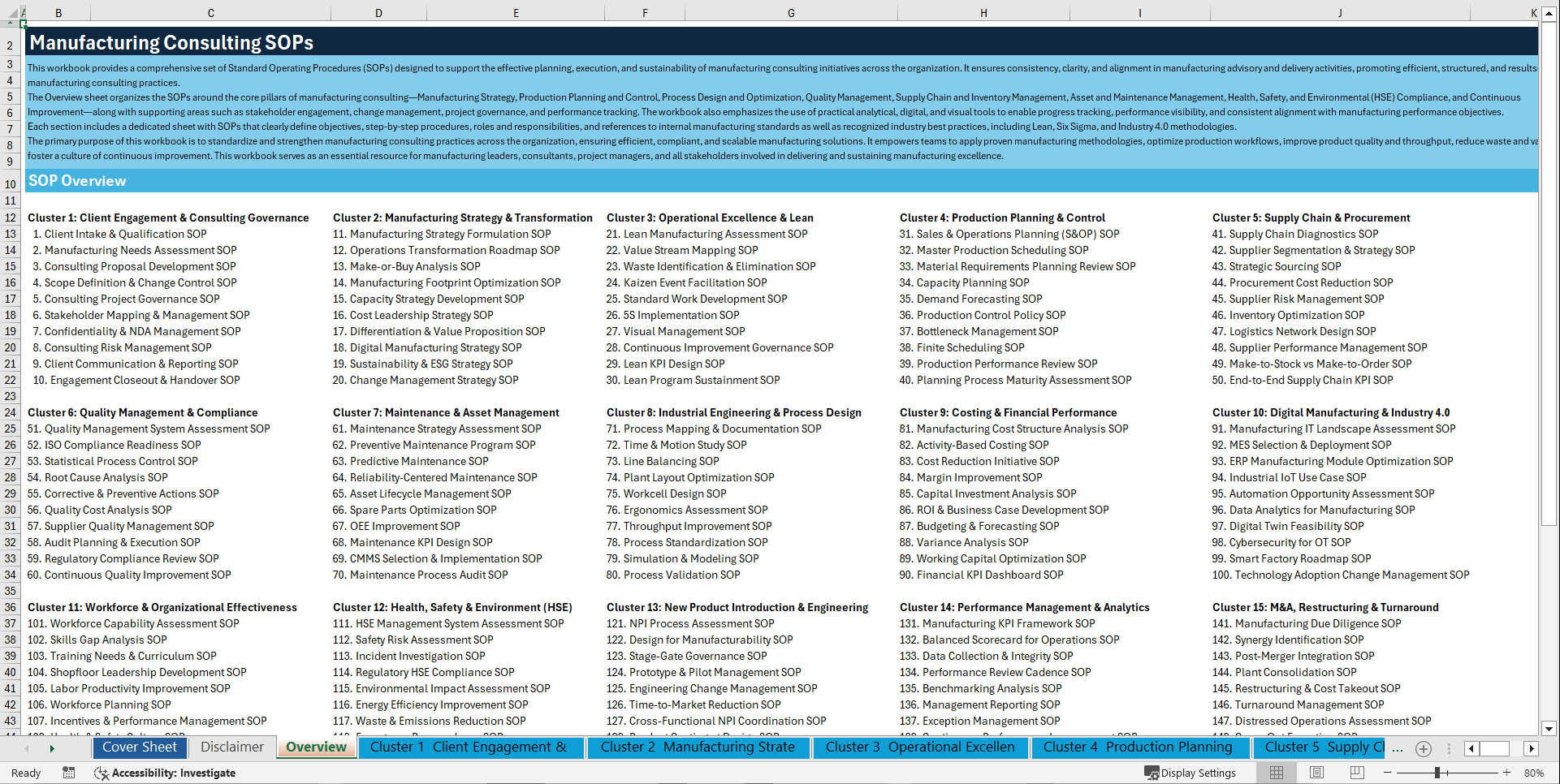This screenshot has width=1560, height=784.
Task: Click right sheet navigation arrow
Action: click(1532, 749)
